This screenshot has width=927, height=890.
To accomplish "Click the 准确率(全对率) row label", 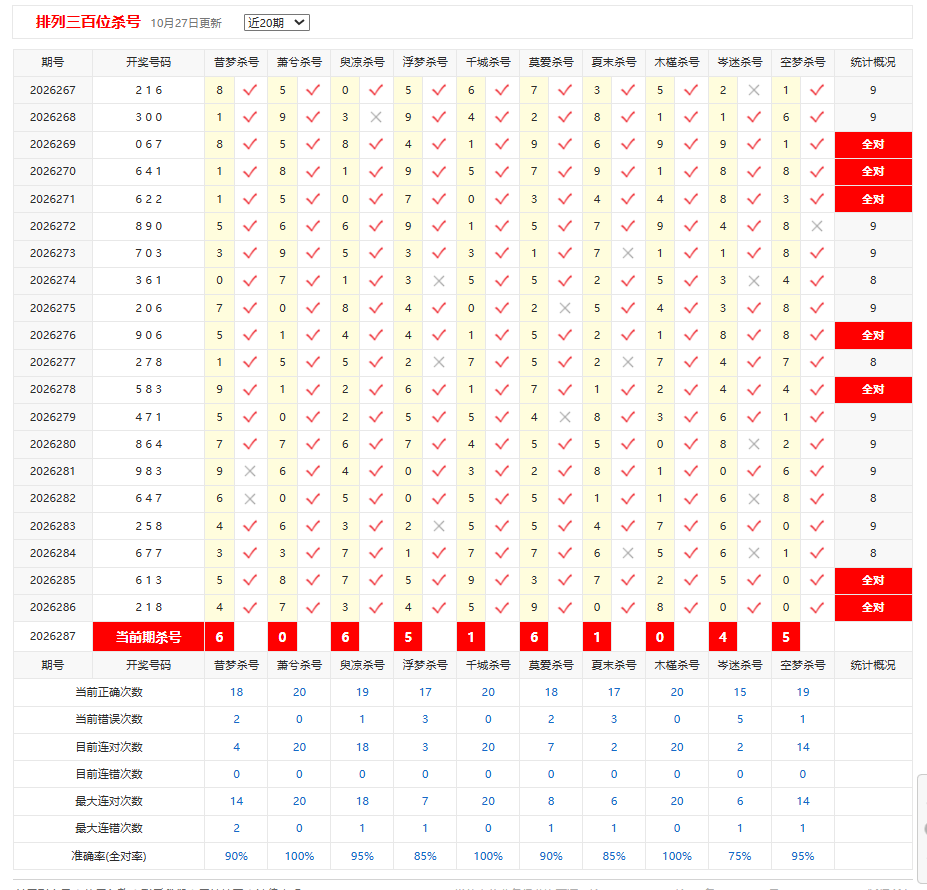I will point(109,856).
